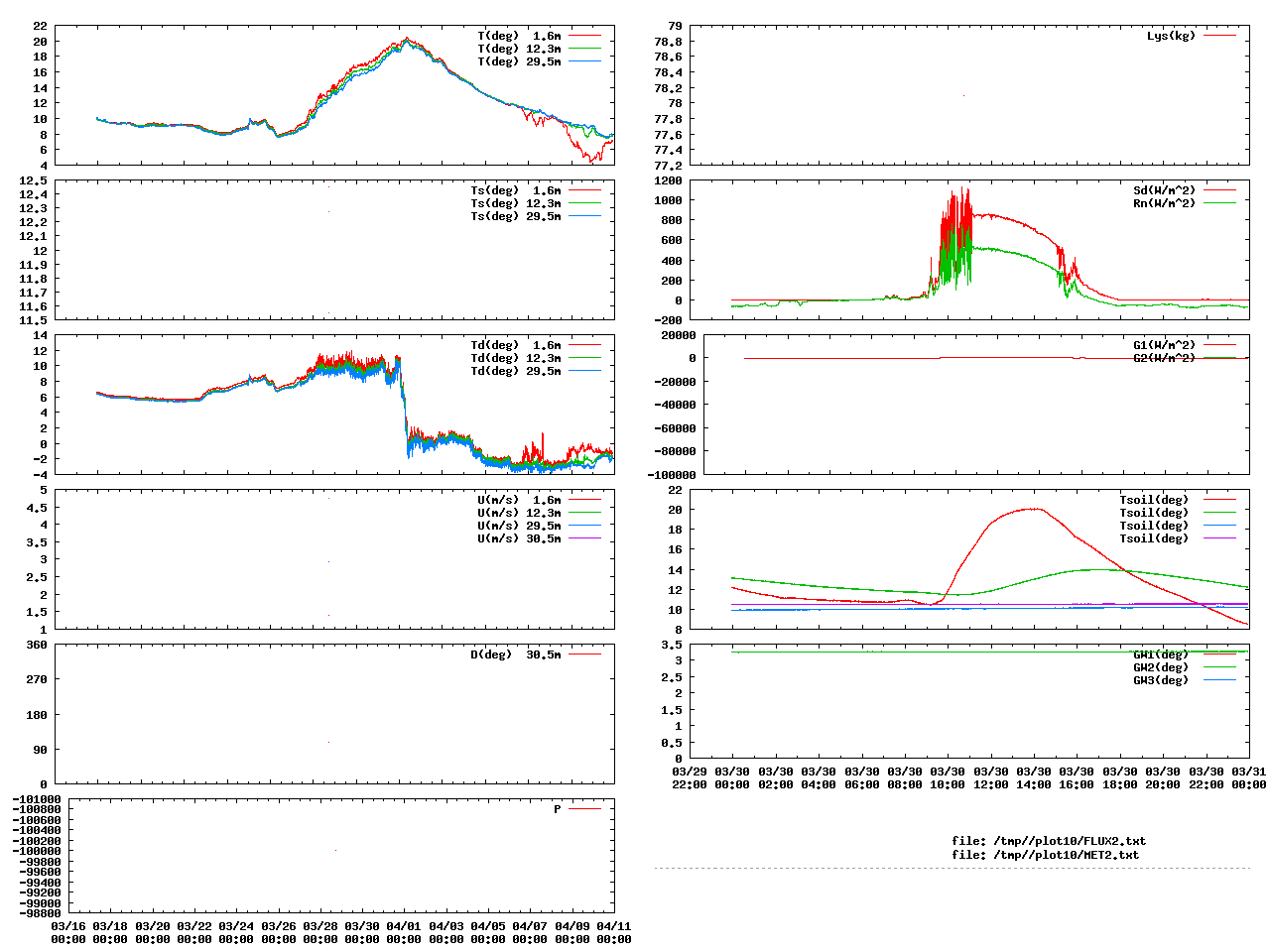Click the '04/11 00:00' x-axis date label

(613, 932)
